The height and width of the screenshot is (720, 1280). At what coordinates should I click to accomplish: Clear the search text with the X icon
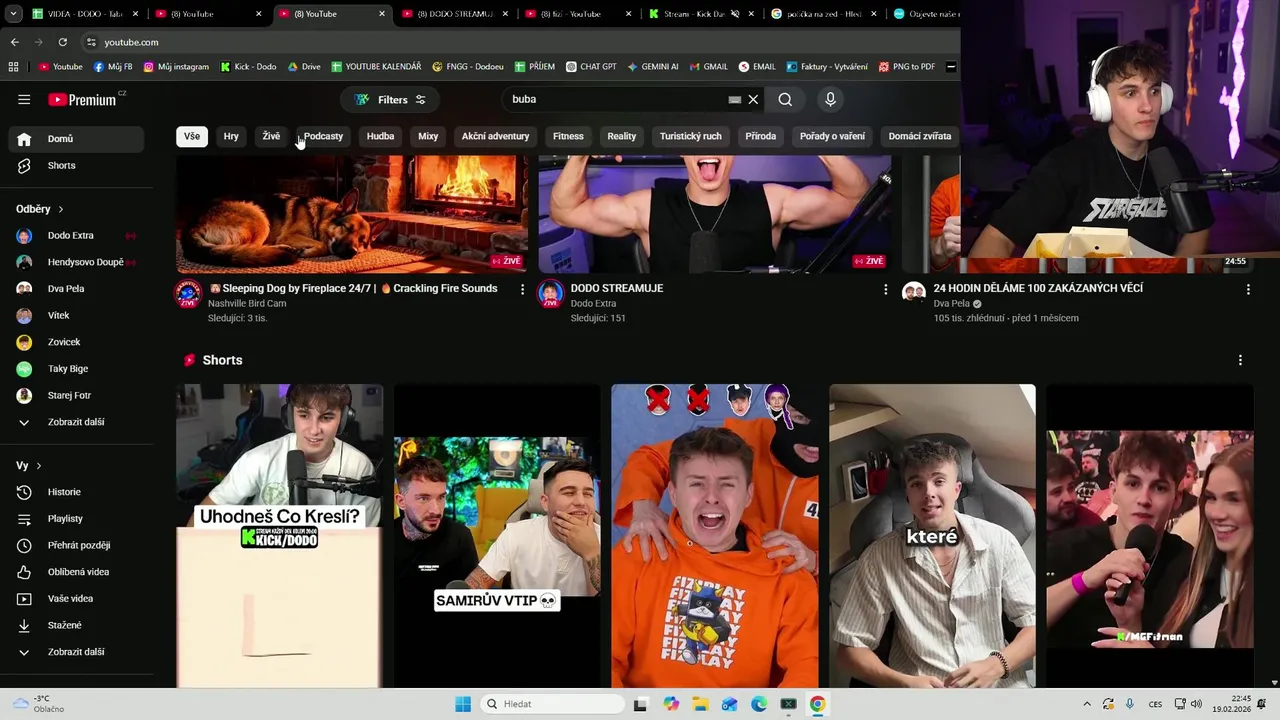(x=753, y=99)
